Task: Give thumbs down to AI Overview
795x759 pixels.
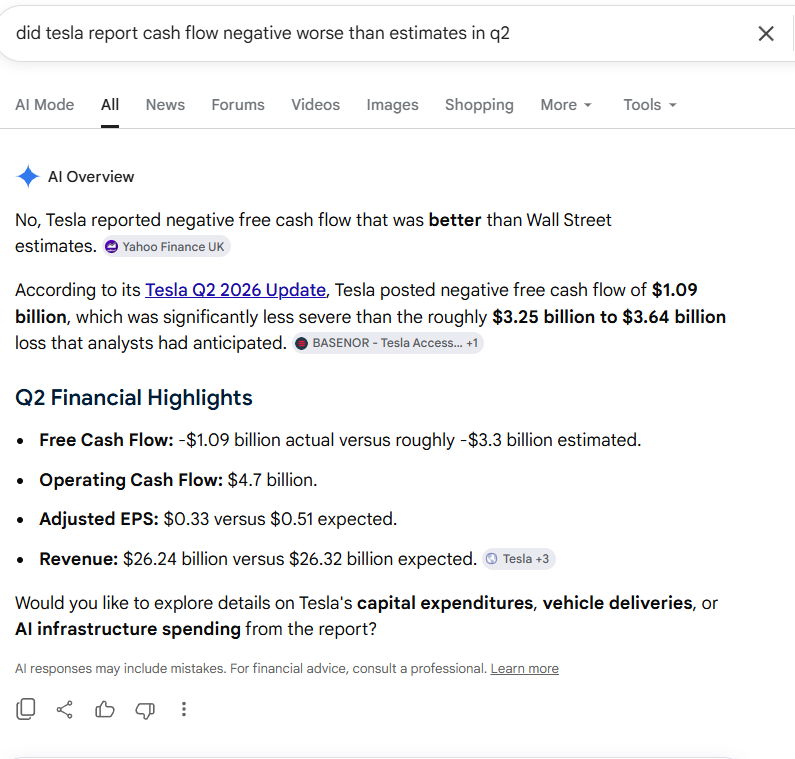Action: [145, 710]
